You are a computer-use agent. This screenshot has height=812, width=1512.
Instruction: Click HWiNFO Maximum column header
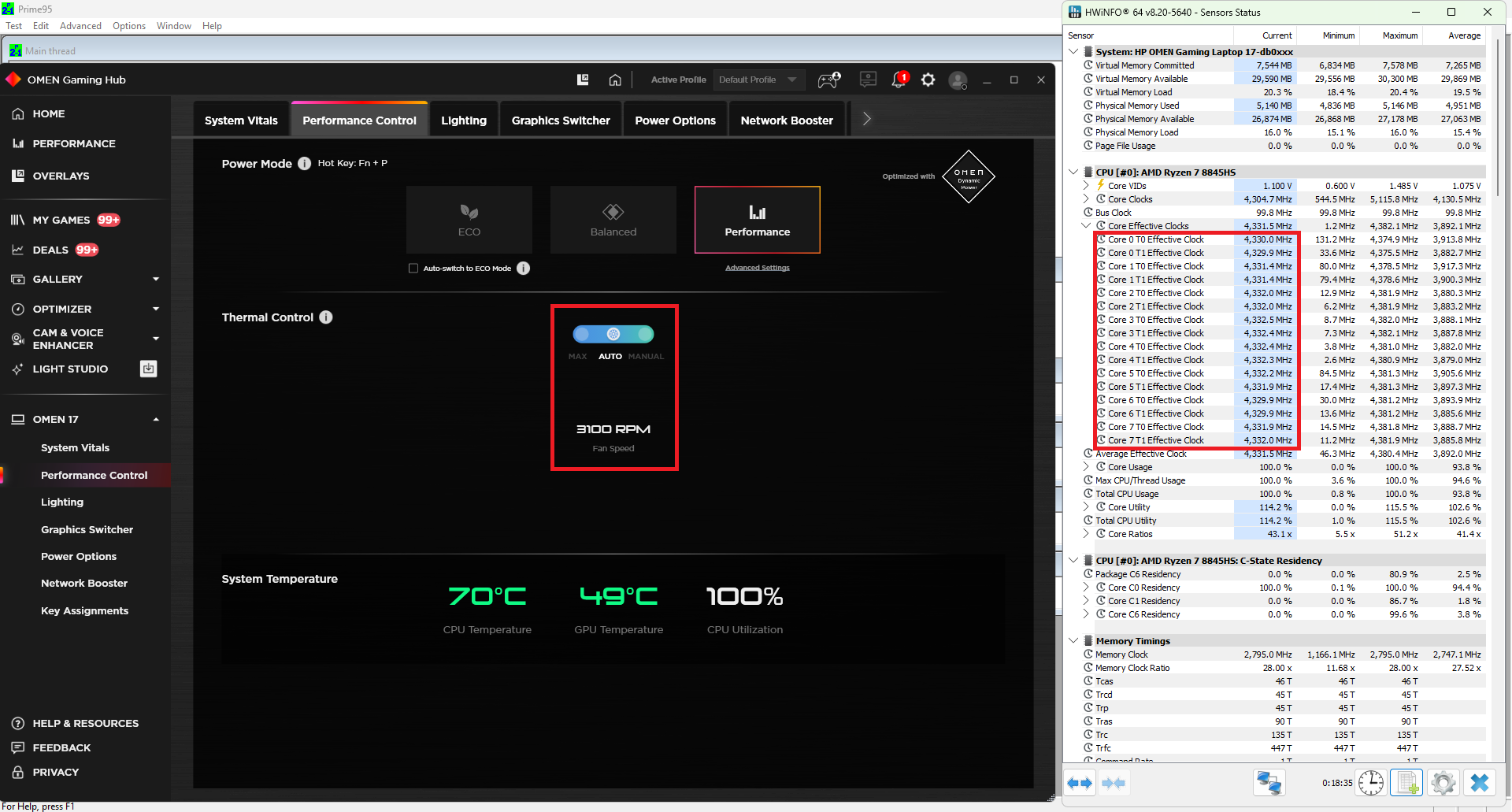click(x=1391, y=35)
